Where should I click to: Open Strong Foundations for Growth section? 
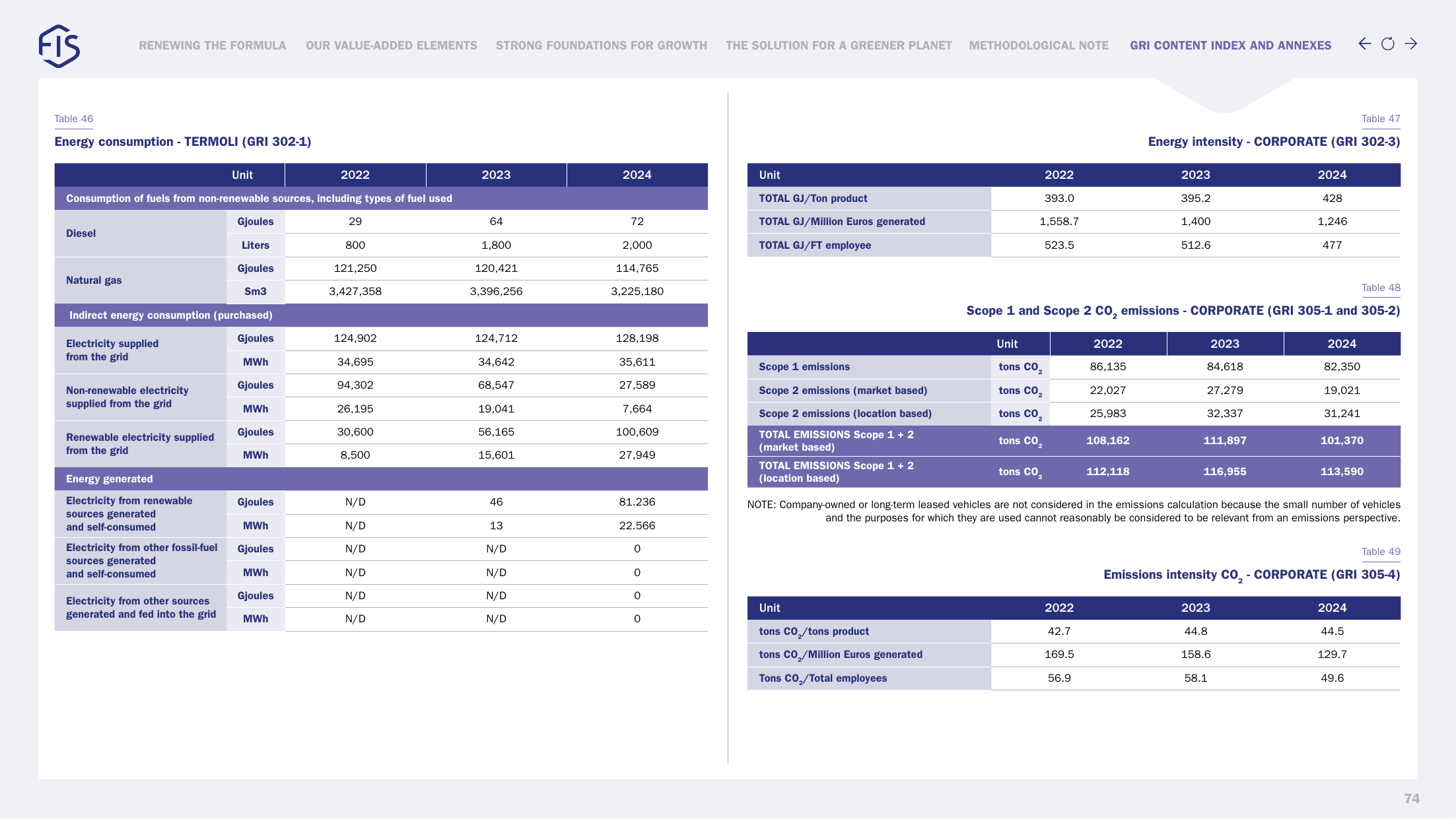(602, 46)
